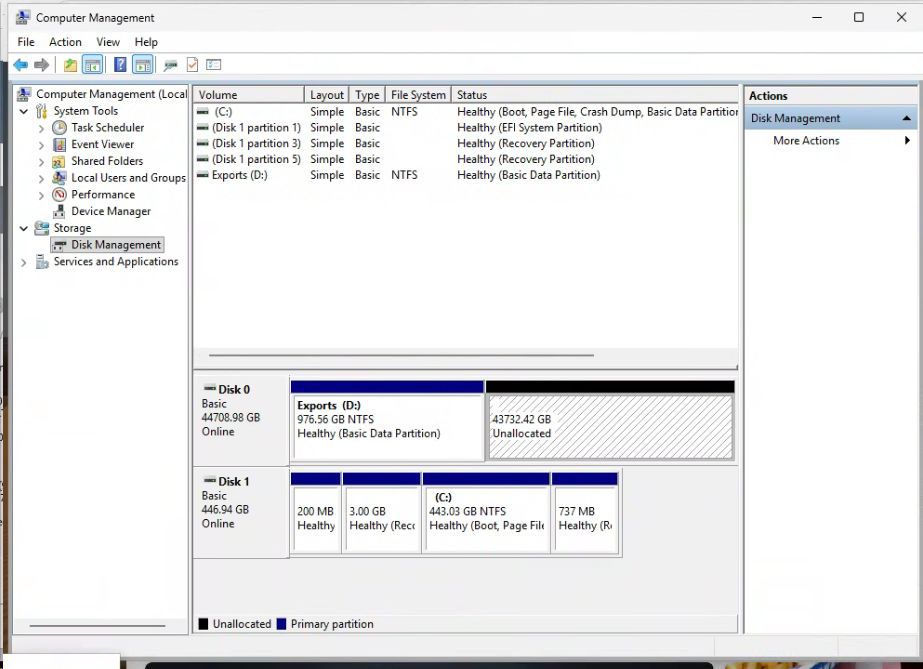Toggle Show/Hide Console Tree toolbar button
Screen dimensions: 923x669
point(92,65)
